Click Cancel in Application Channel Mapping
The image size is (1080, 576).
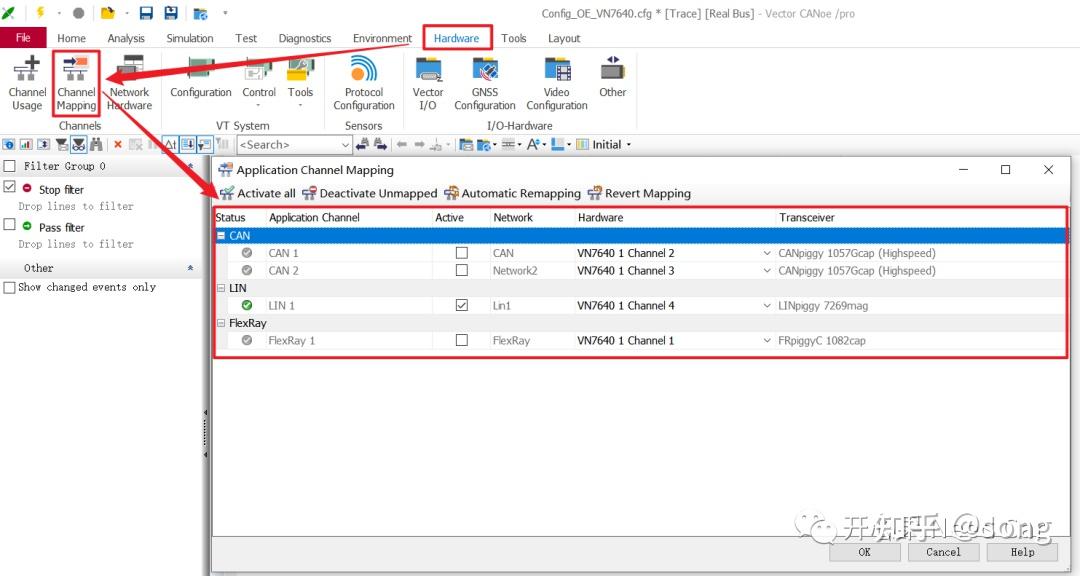[943, 552]
